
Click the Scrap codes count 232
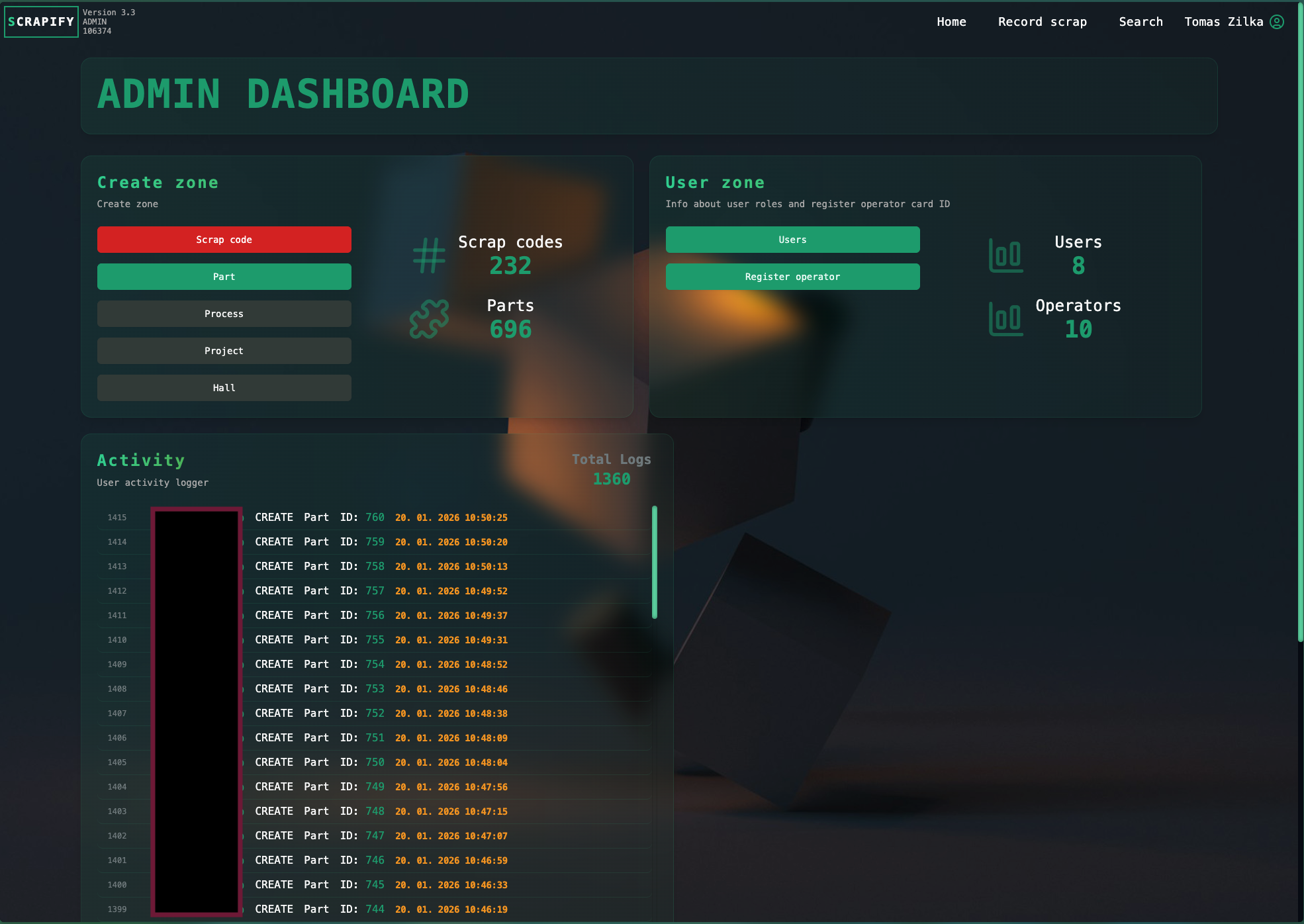tap(510, 266)
